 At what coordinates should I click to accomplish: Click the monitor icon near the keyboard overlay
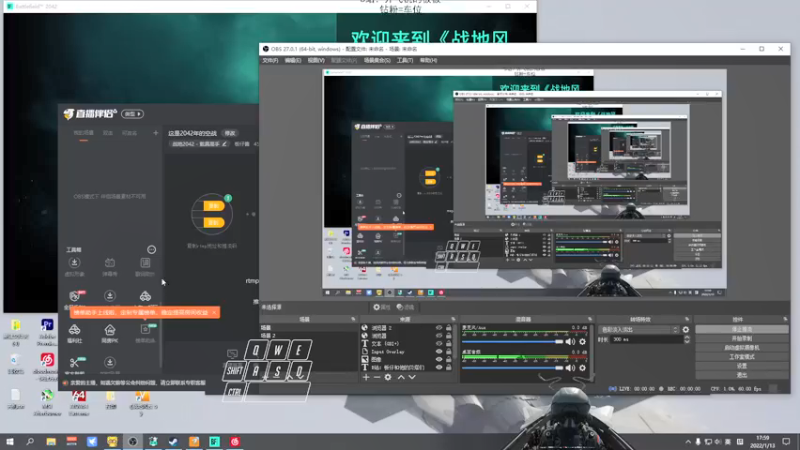click(x=232, y=354)
